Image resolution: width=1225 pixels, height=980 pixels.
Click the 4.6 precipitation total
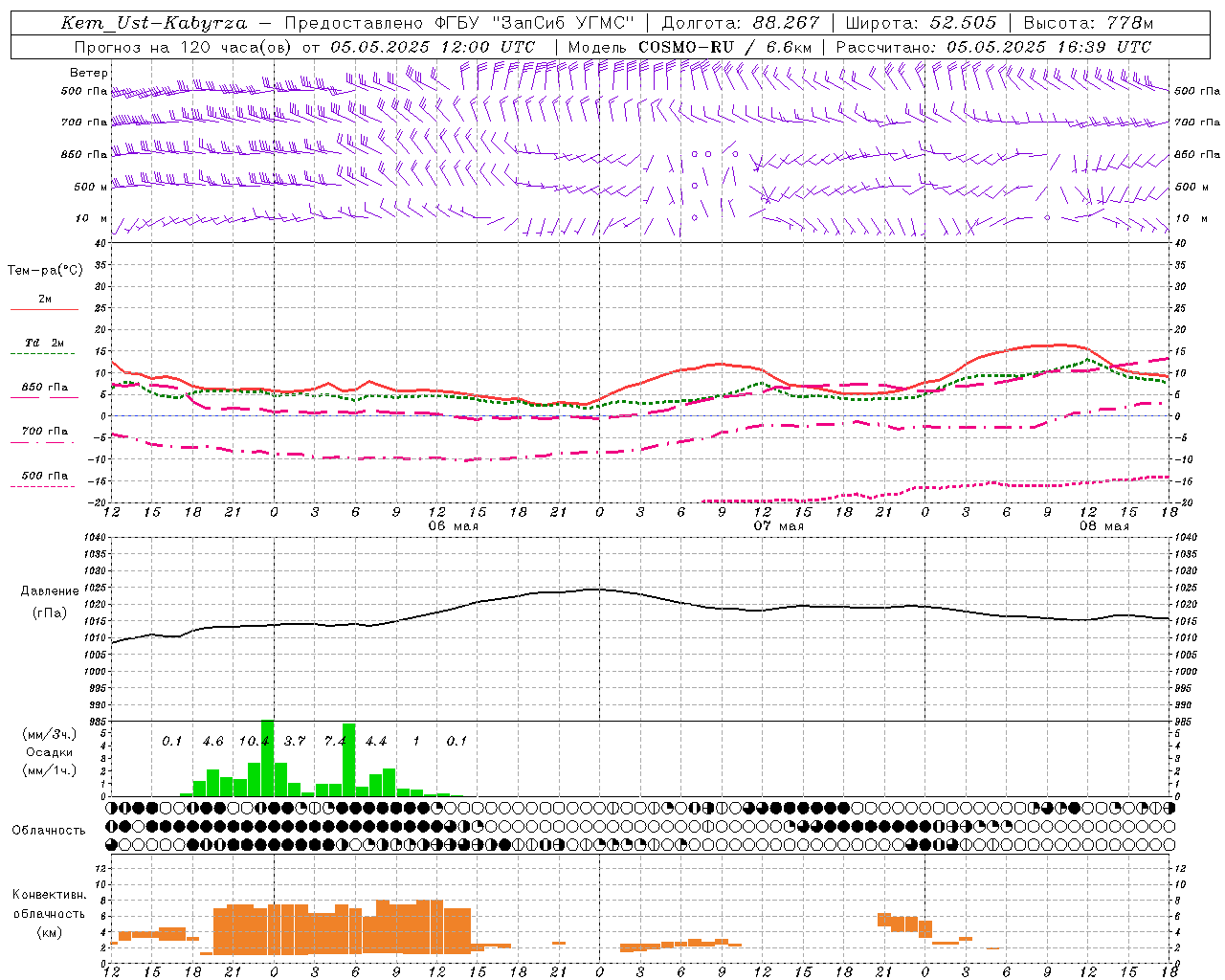[212, 742]
